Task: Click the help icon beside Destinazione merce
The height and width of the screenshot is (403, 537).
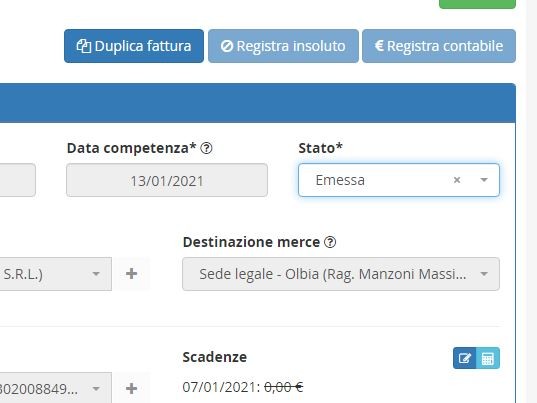Action: (x=330, y=242)
